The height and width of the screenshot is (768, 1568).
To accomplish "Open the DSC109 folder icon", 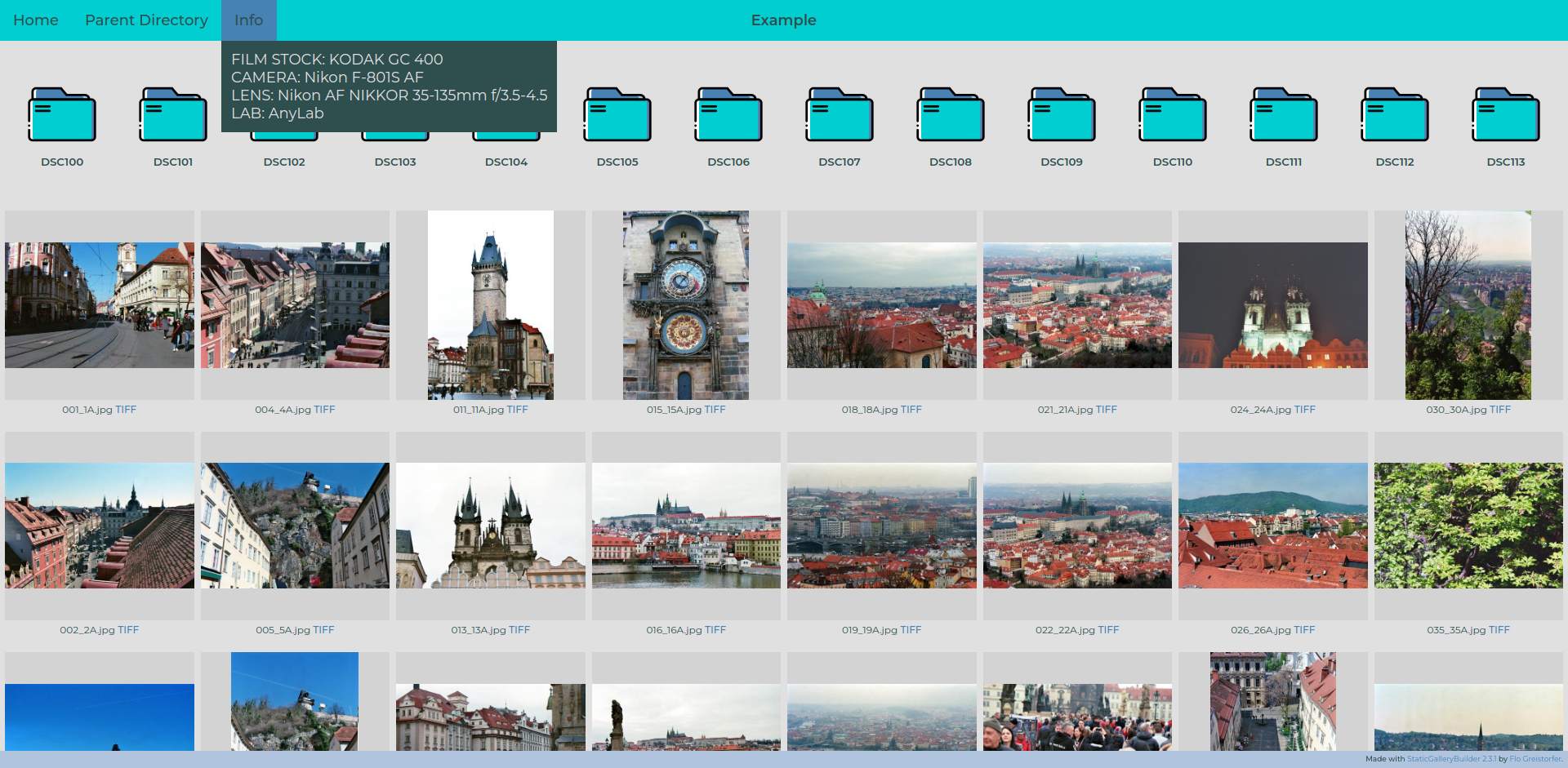I will click(x=1062, y=115).
